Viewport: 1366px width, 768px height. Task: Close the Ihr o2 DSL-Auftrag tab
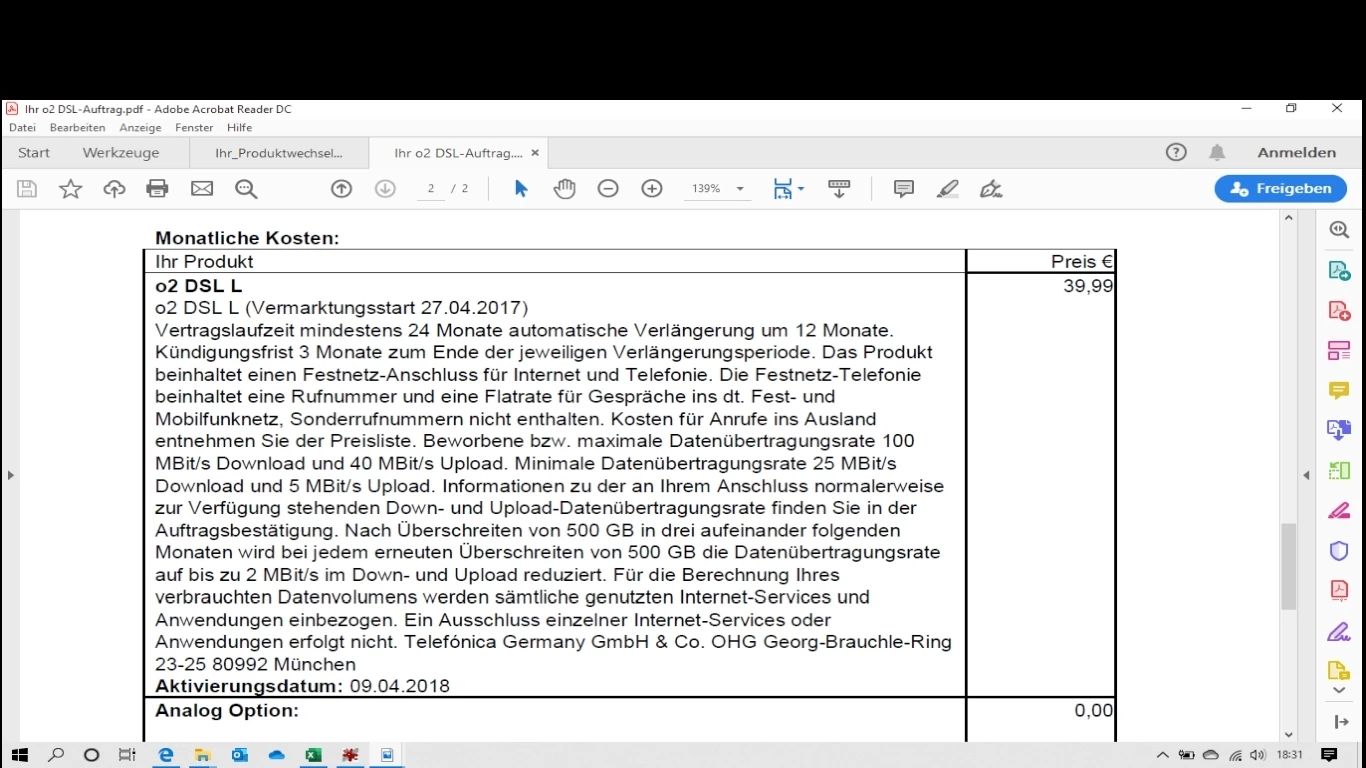535,153
